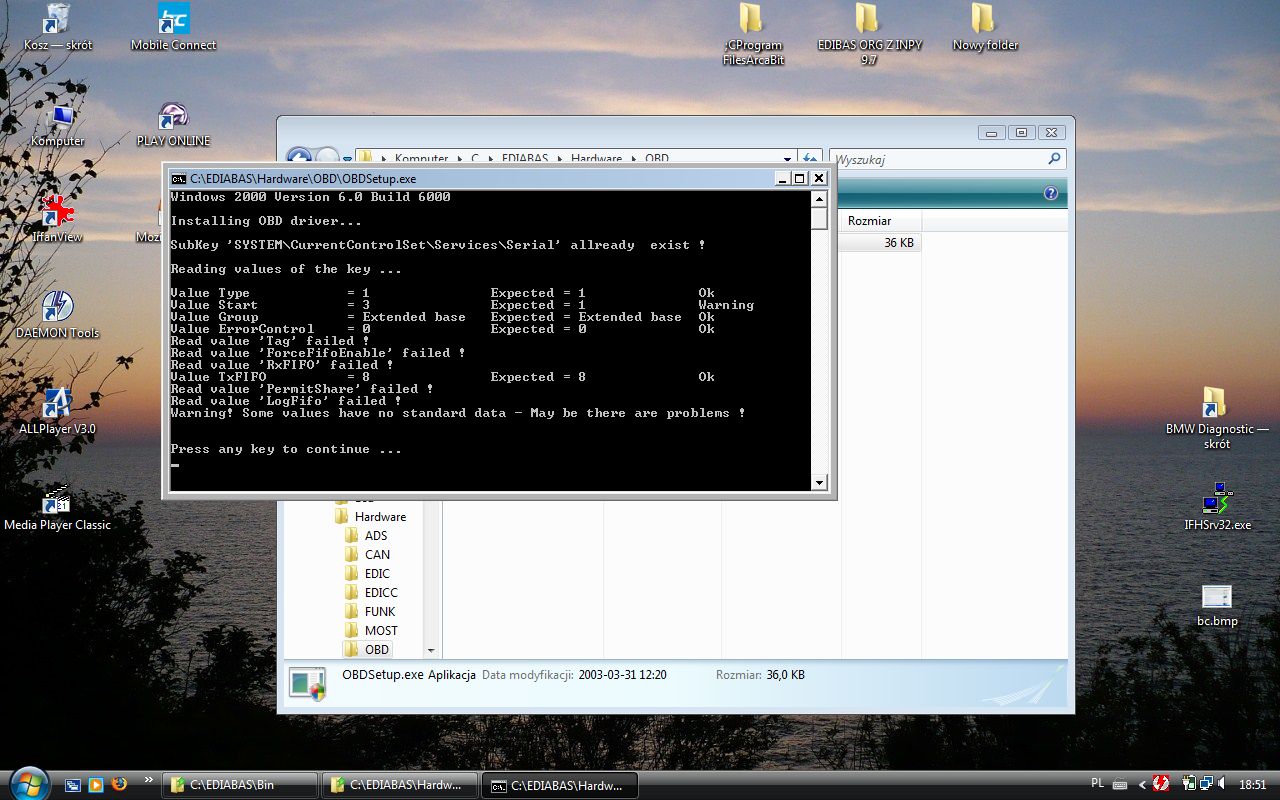The width and height of the screenshot is (1280, 800).
Task: Click the volume speaker tray icon
Action: (1220, 784)
